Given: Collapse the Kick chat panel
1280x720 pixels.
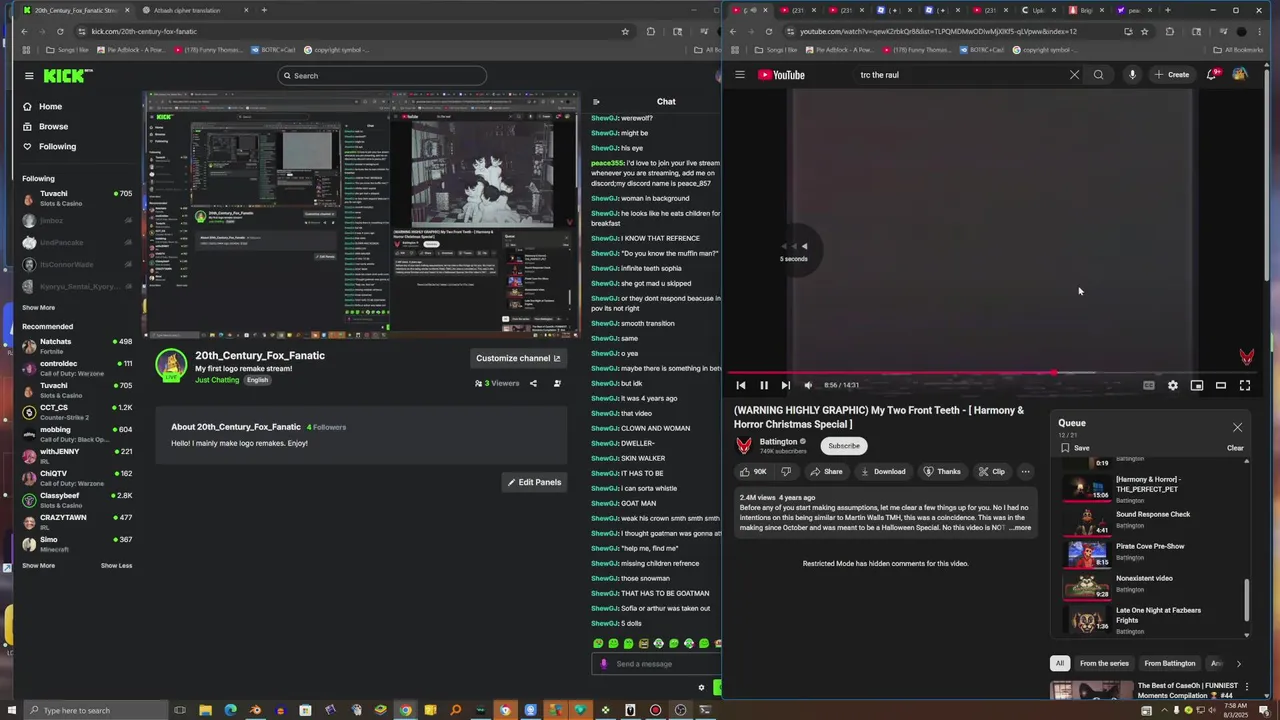Looking at the screenshot, I should (x=596, y=102).
